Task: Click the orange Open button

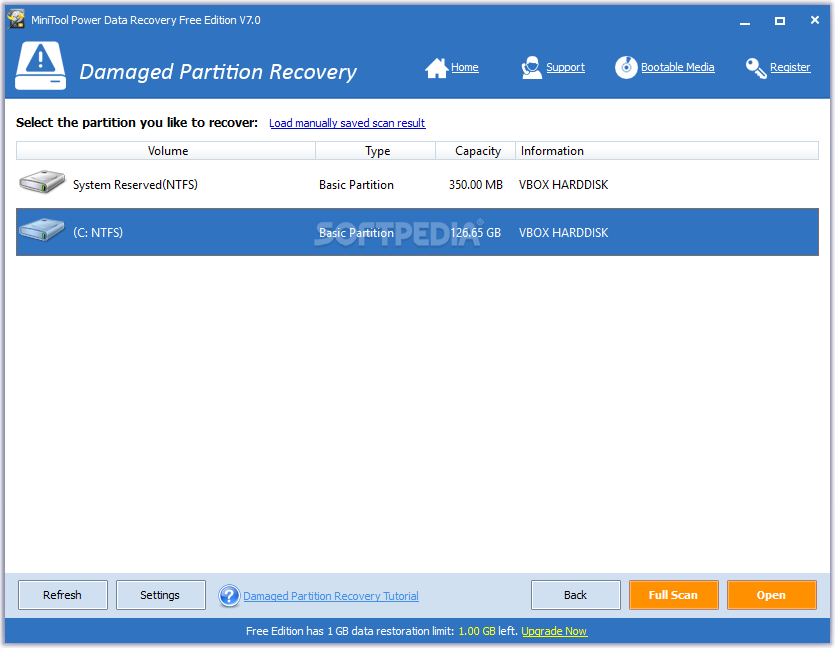Action: (772, 595)
